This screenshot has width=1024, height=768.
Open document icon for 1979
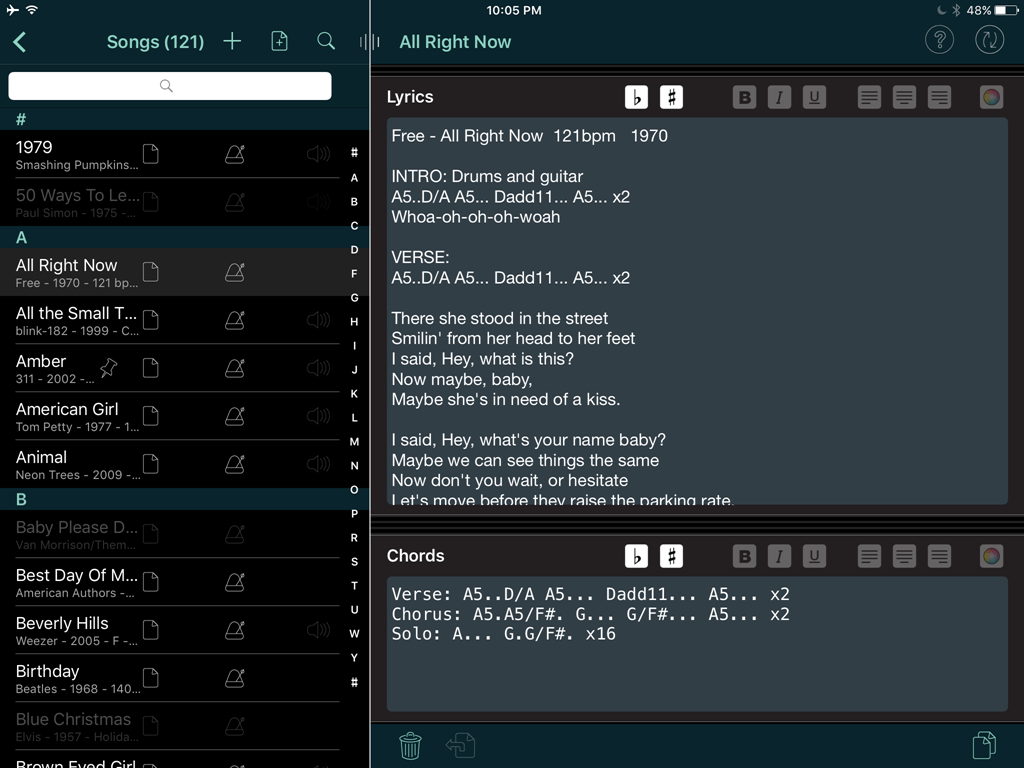tap(151, 154)
